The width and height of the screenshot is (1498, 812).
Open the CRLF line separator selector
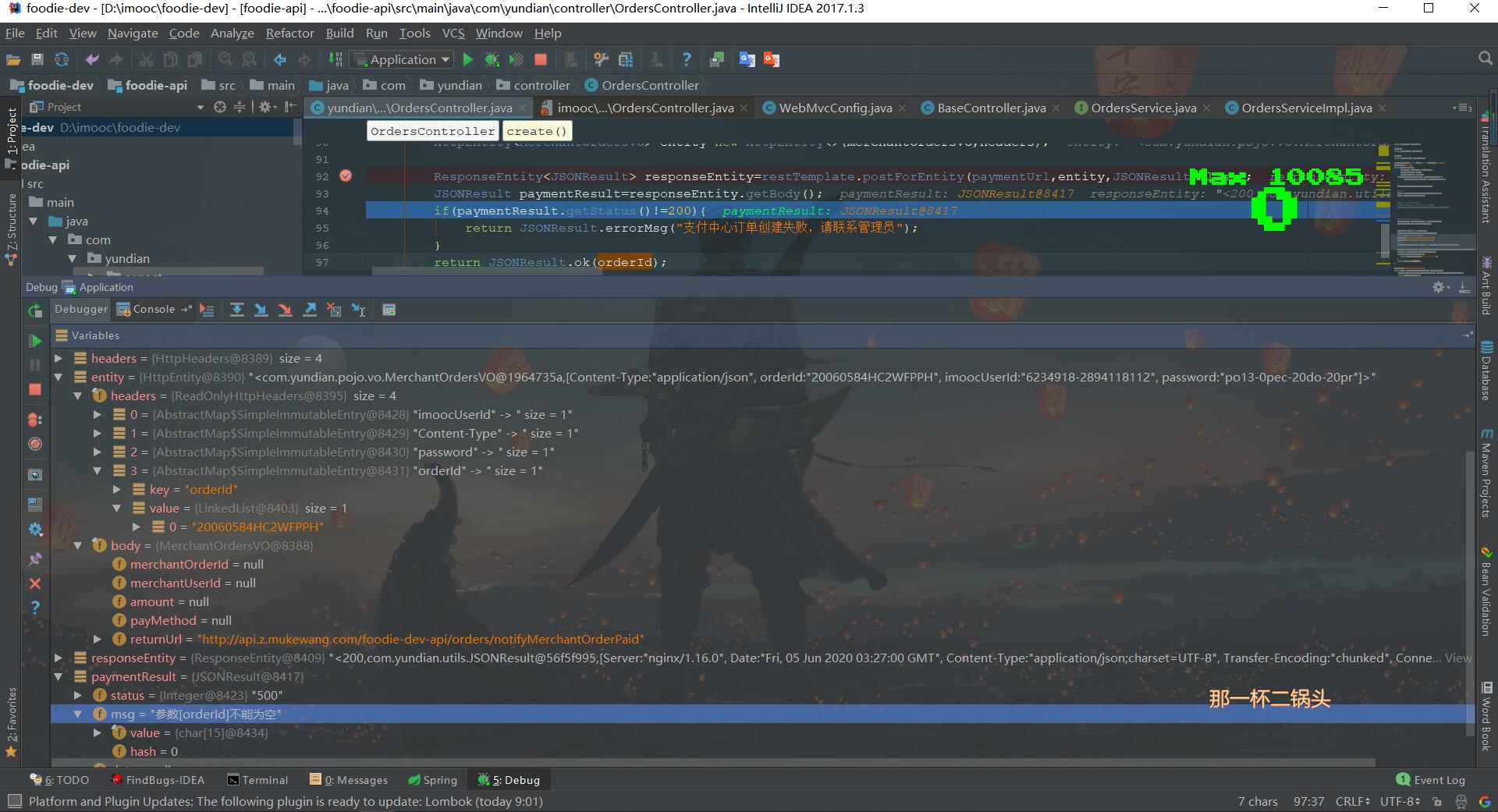pos(1352,801)
